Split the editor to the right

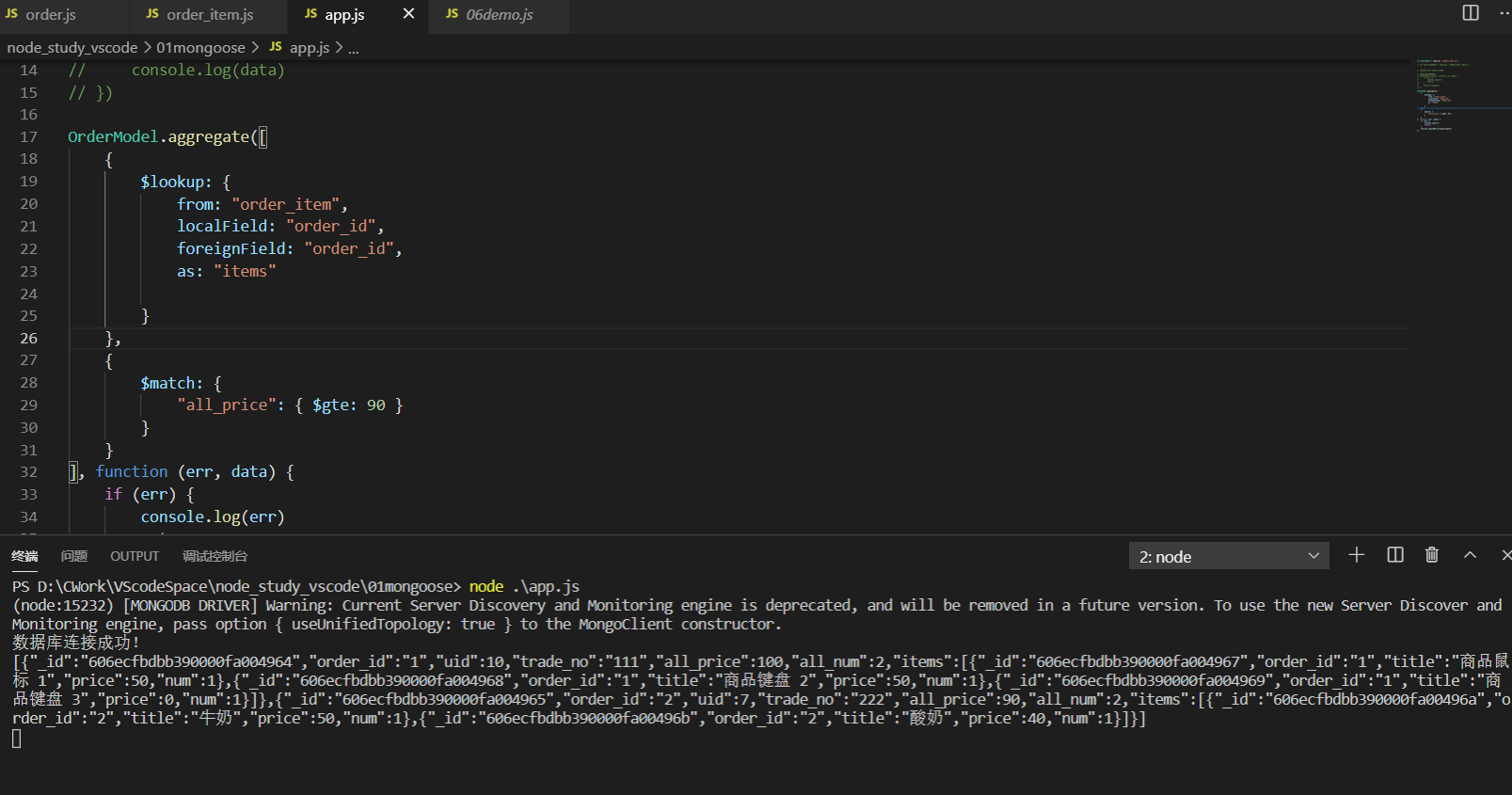1471,13
